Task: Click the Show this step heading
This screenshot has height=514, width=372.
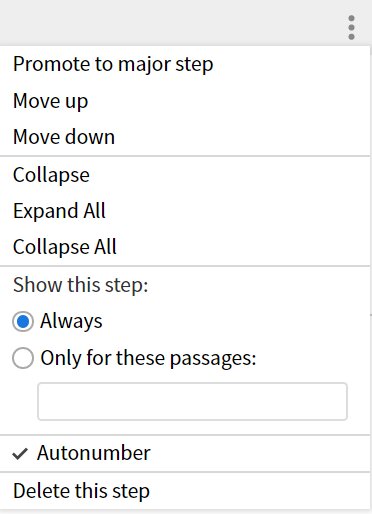Action: 81,285
